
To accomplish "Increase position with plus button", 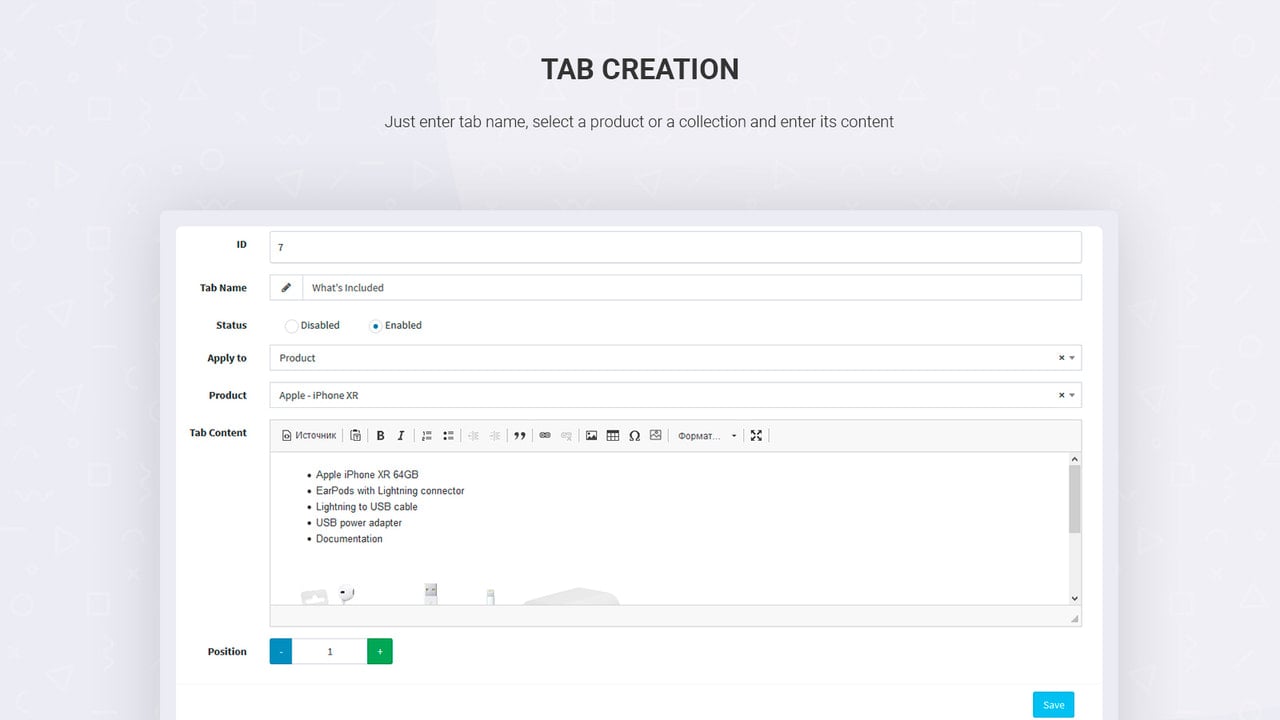I will point(380,652).
